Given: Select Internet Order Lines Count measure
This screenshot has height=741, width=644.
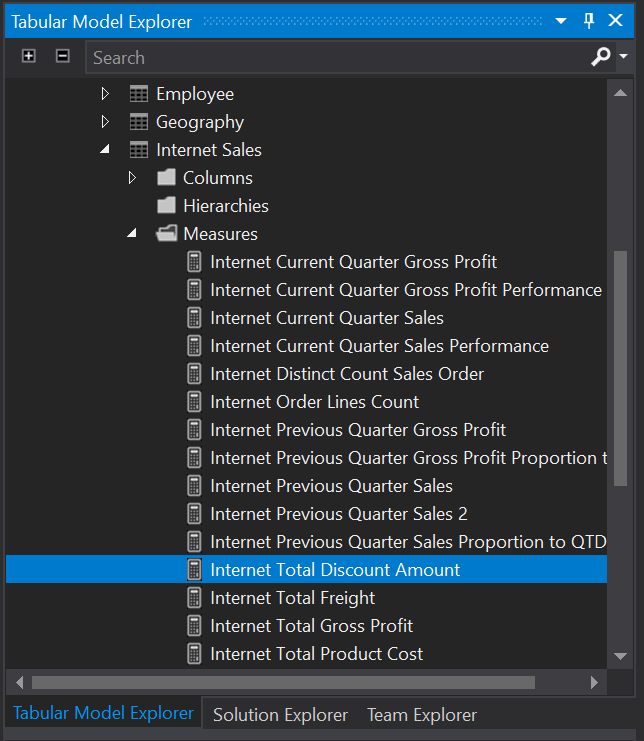Looking at the screenshot, I should pyautogui.click(x=314, y=402).
